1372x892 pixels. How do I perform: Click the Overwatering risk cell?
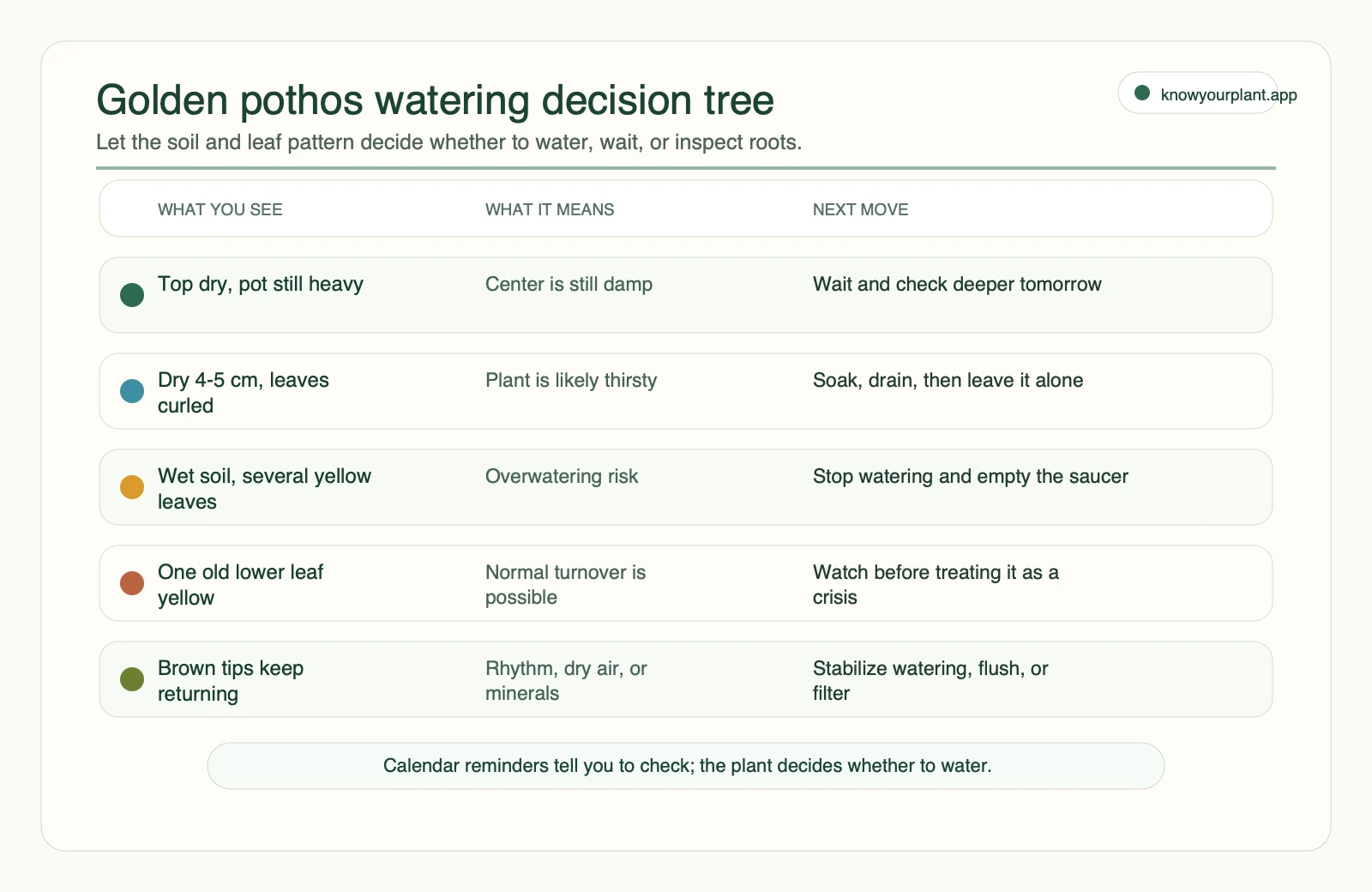coord(562,476)
